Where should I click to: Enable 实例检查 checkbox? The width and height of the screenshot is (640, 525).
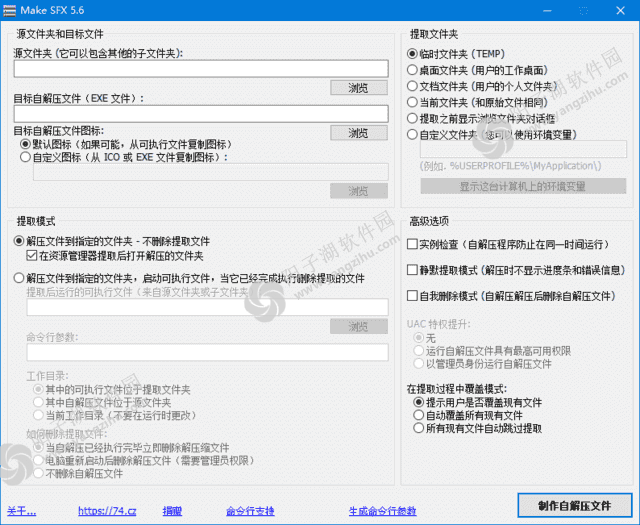(x=413, y=245)
